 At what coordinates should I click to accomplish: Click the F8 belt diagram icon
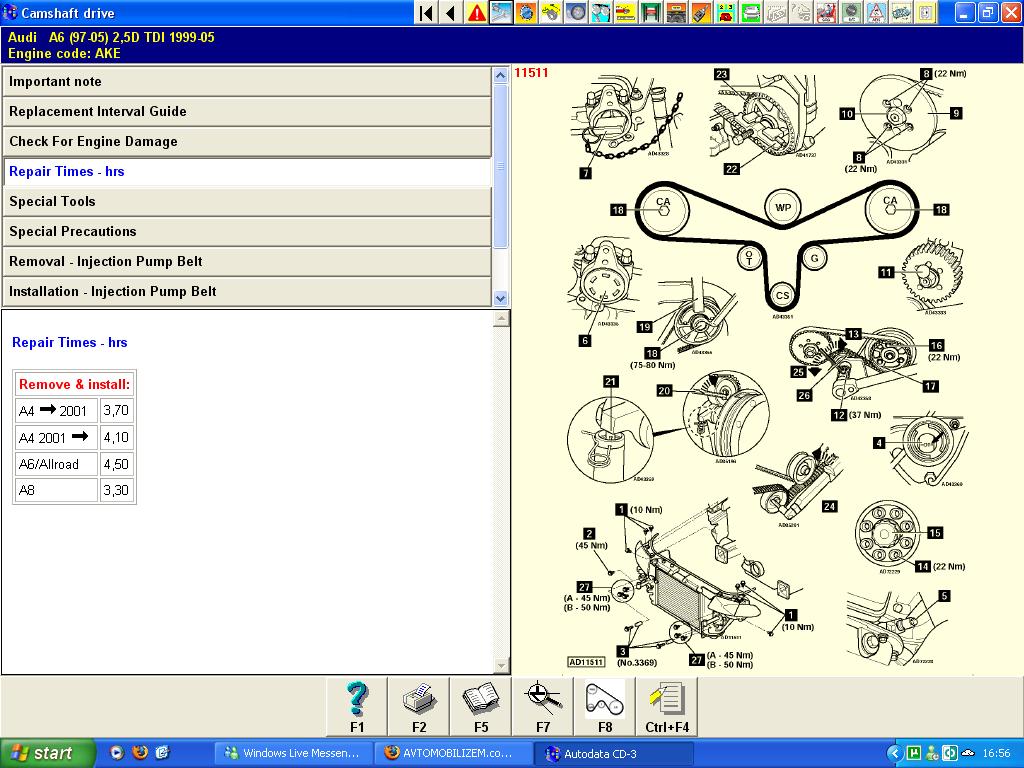(605, 707)
